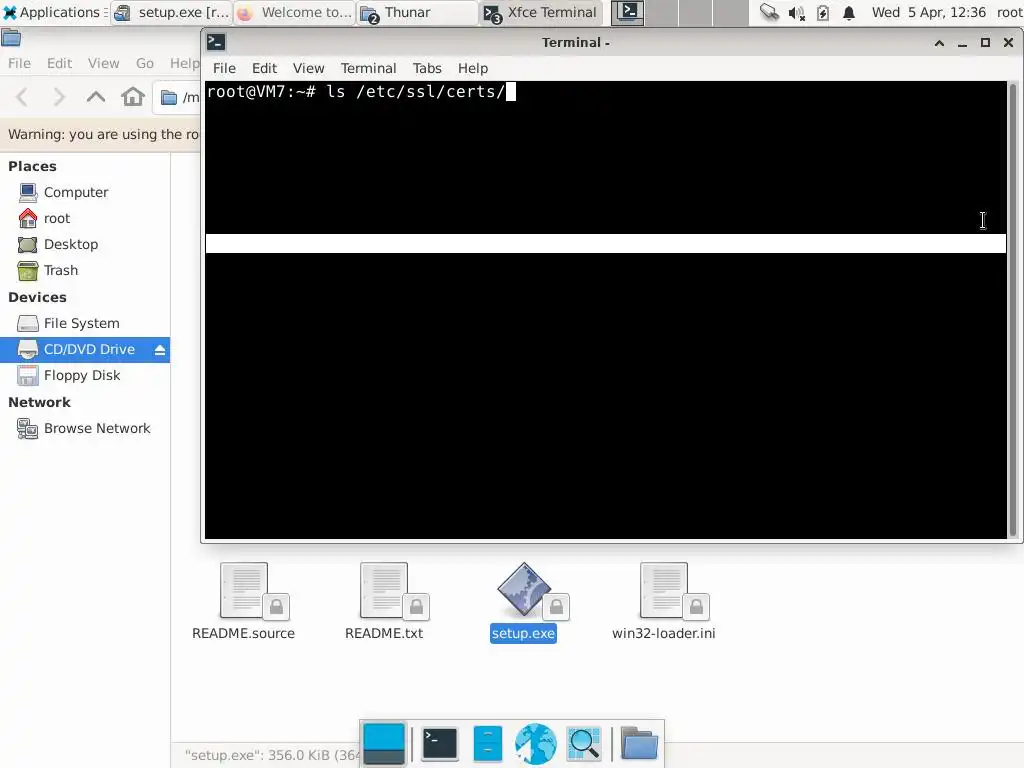The width and height of the screenshot is (1024, 768).
Task: Click the network connection tray icon
Action: point(769,12)
